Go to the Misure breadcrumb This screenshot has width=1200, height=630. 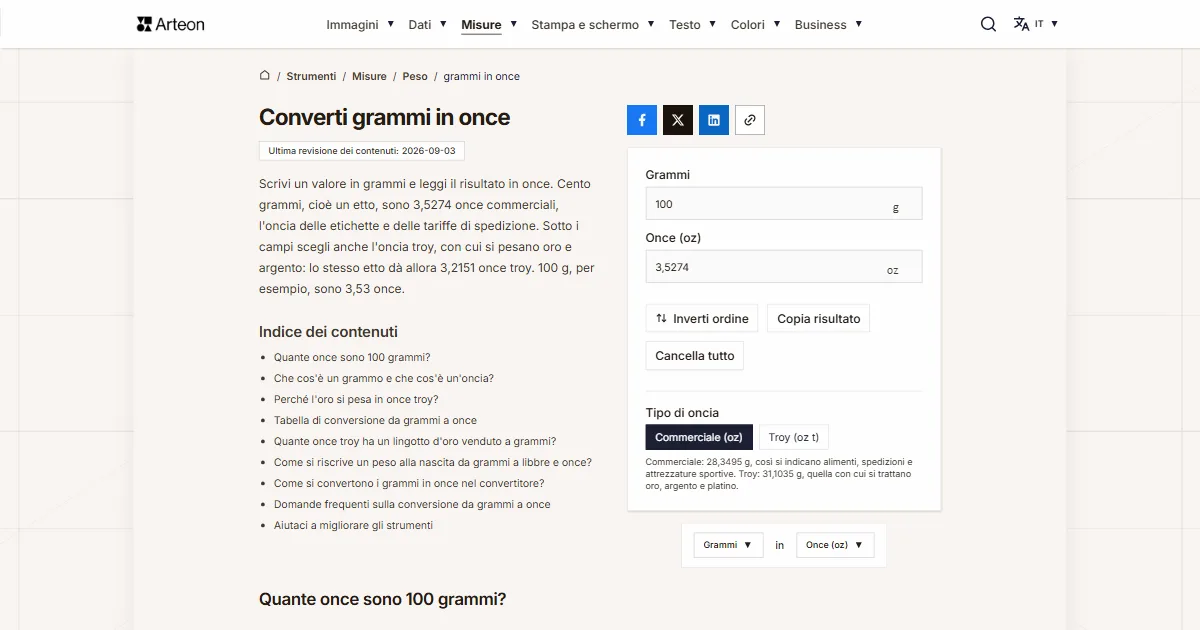[x=369, y=76]
